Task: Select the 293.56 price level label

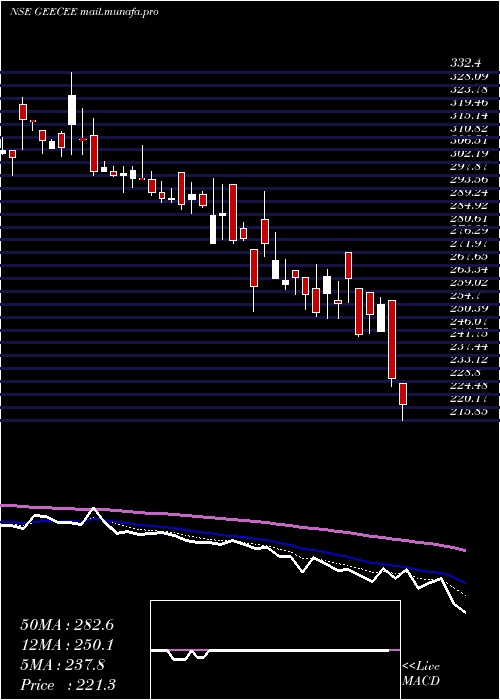Action: (468, 179)
